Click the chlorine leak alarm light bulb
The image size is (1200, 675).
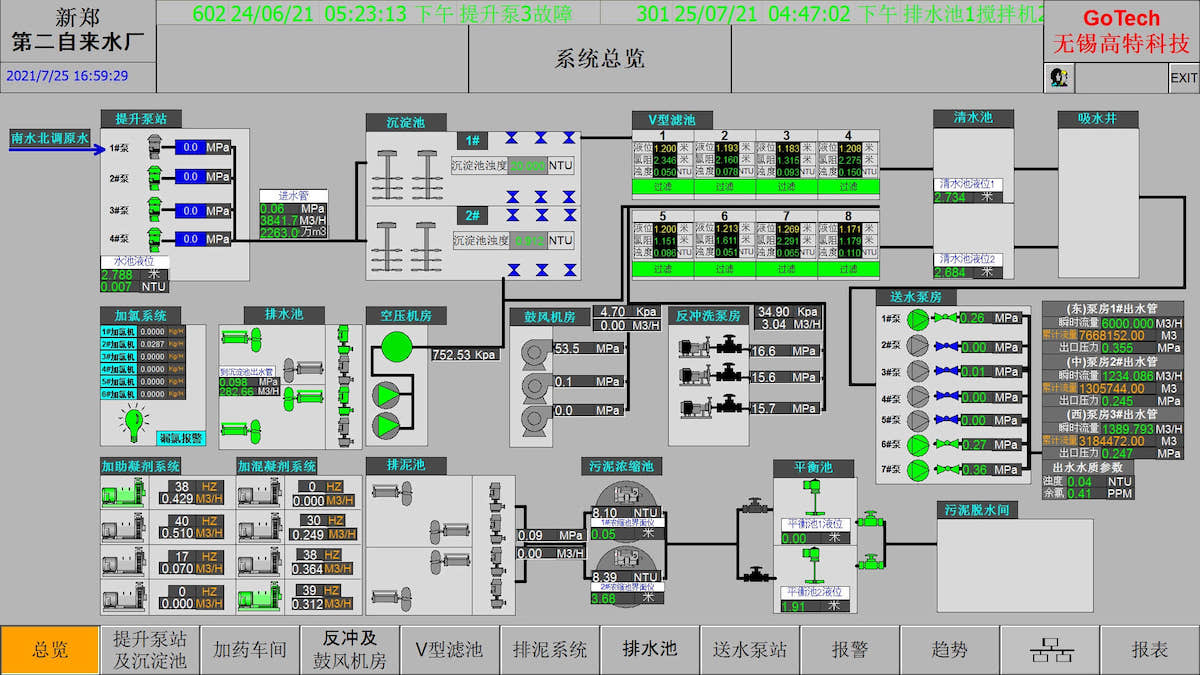134,423
